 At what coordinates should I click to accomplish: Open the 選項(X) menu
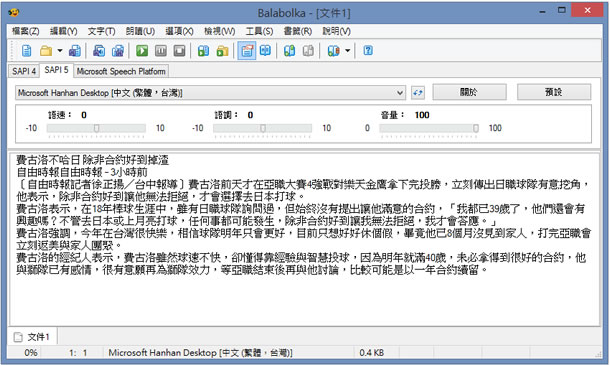179,31
